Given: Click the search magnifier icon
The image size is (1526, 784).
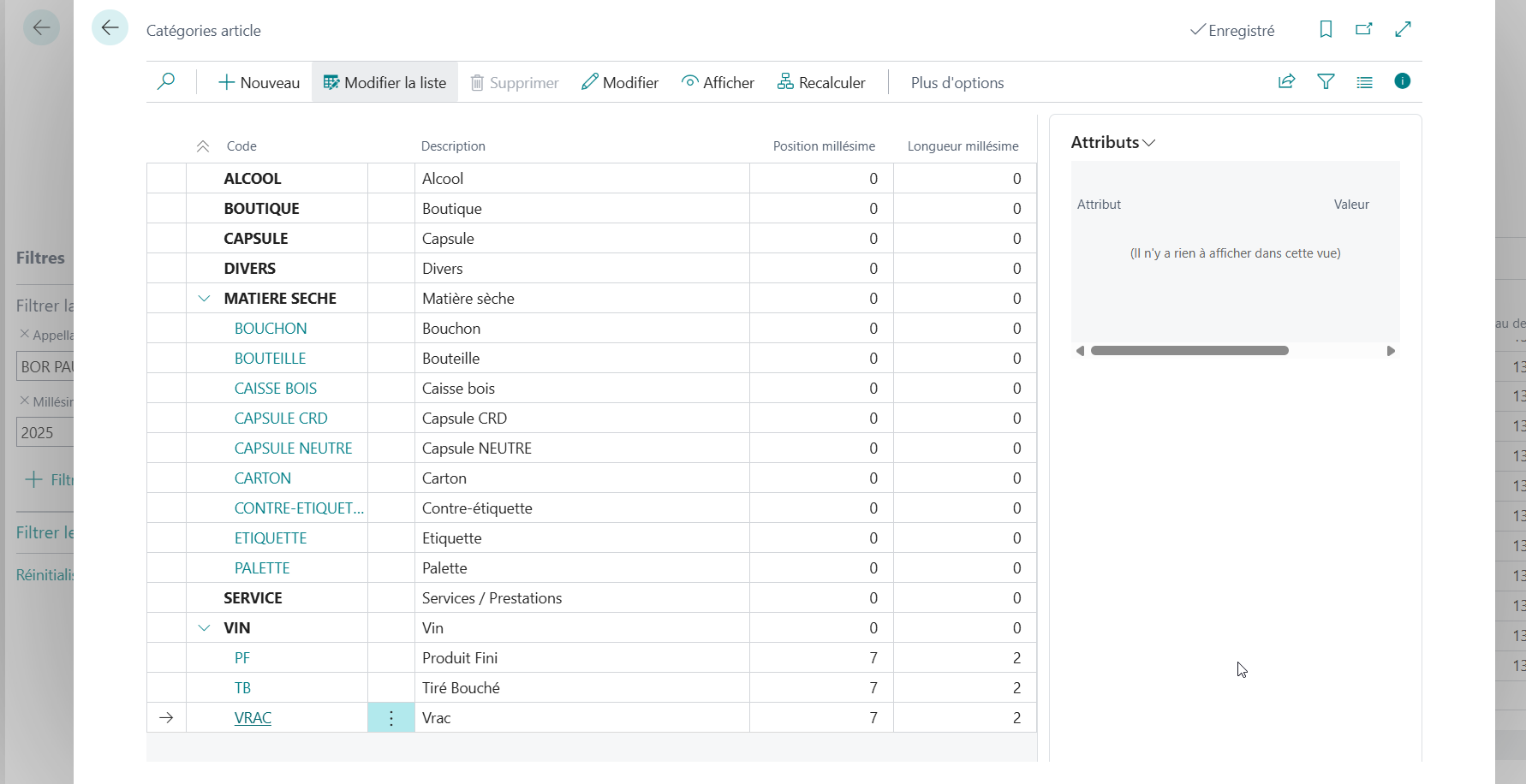Looking at the screenshot, I should (x=166, y=82).
